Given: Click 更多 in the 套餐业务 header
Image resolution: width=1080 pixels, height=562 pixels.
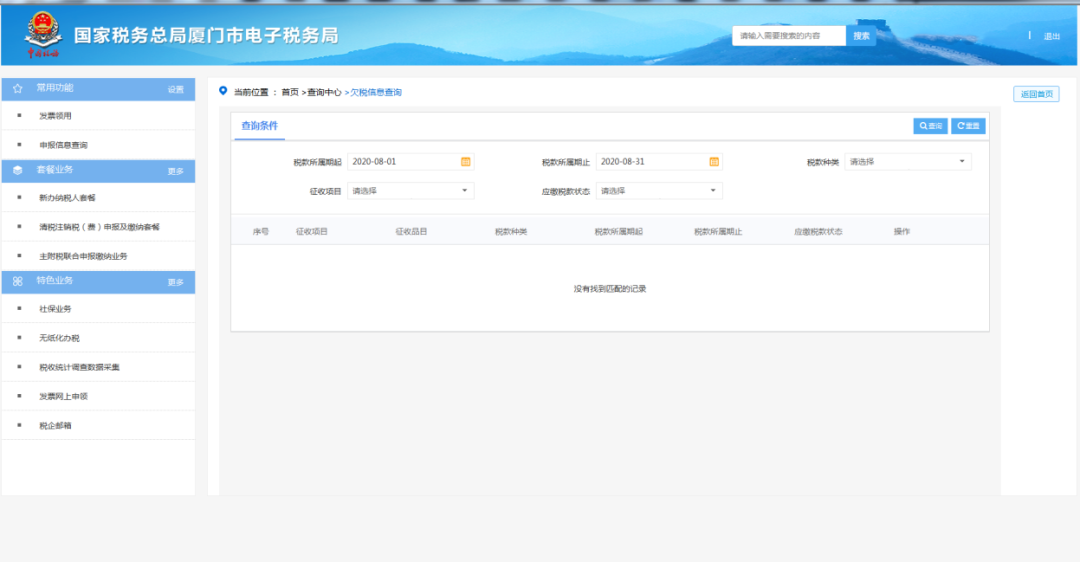Looking at the screenshot, I should coord(176,171).
